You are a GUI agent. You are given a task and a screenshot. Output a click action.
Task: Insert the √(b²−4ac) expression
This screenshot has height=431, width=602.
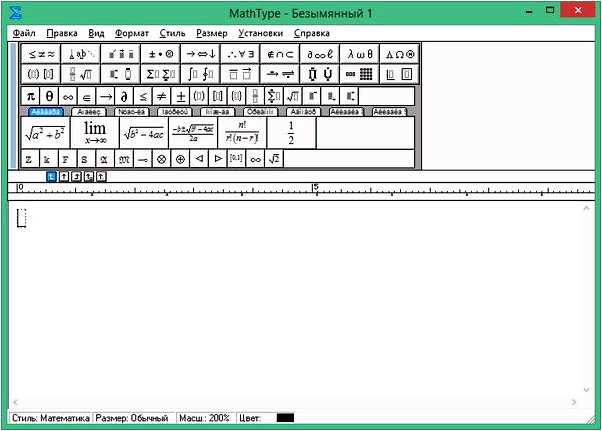coord(144,132)
